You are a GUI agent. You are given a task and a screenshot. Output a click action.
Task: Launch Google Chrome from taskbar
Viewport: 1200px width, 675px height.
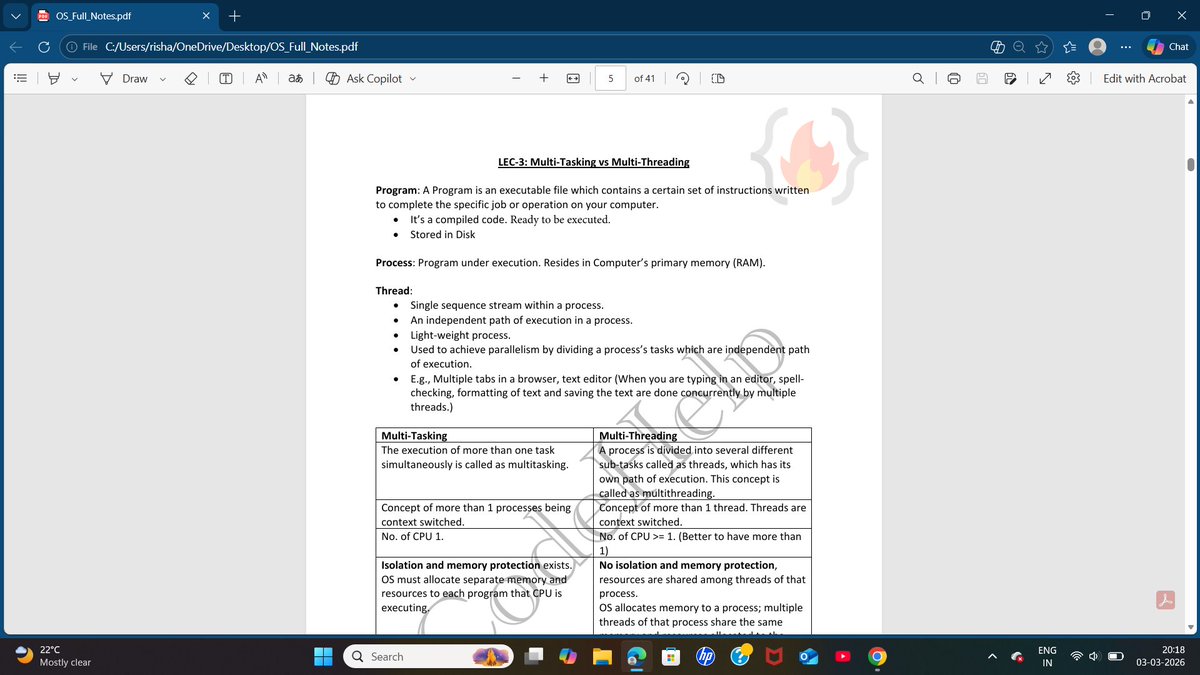pos(876,656)
